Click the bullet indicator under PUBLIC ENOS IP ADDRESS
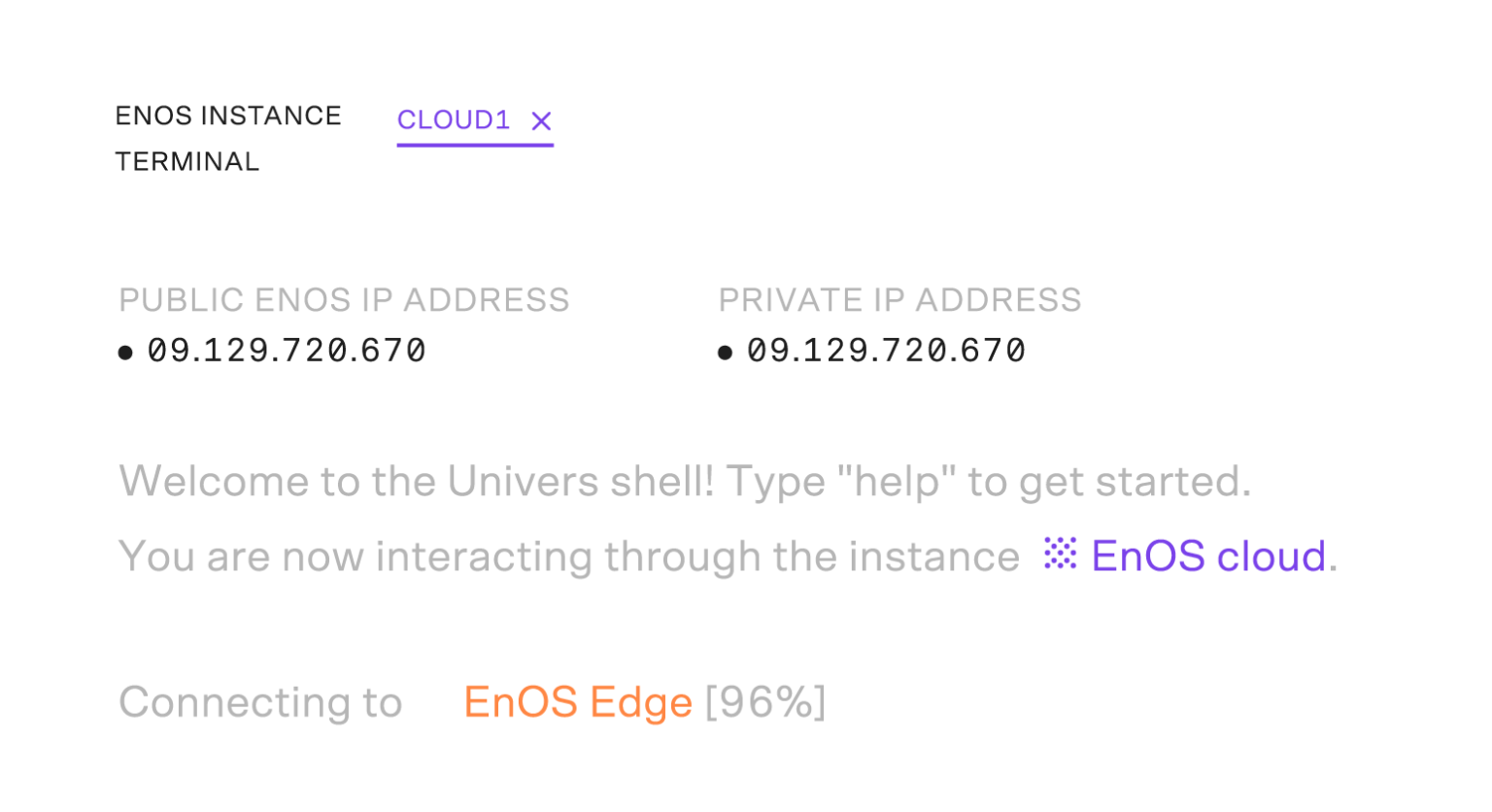The height and width of the screenshot is (812, 1492). [127, 352]
